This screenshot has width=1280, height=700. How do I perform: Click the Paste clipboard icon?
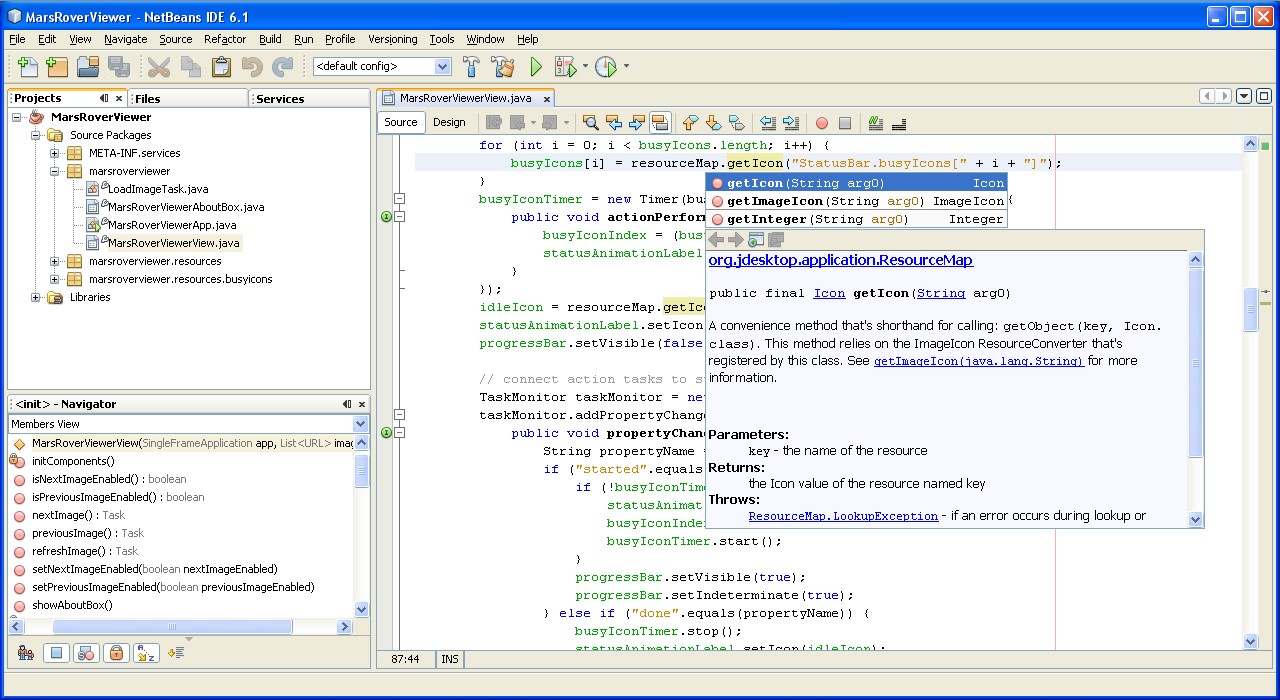coord(221,67)
